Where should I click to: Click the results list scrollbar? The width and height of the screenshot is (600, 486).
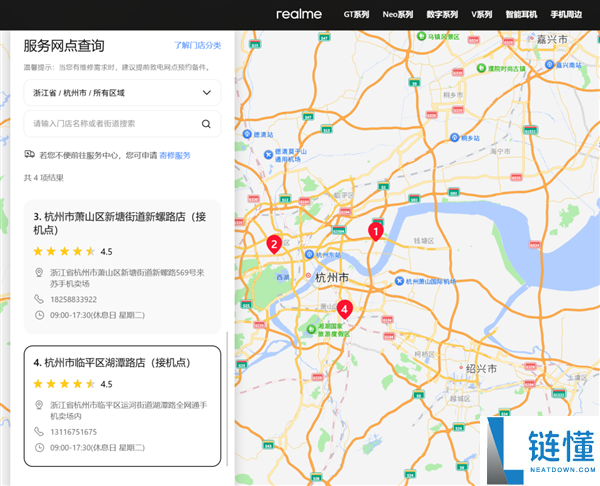click(227, 399)
